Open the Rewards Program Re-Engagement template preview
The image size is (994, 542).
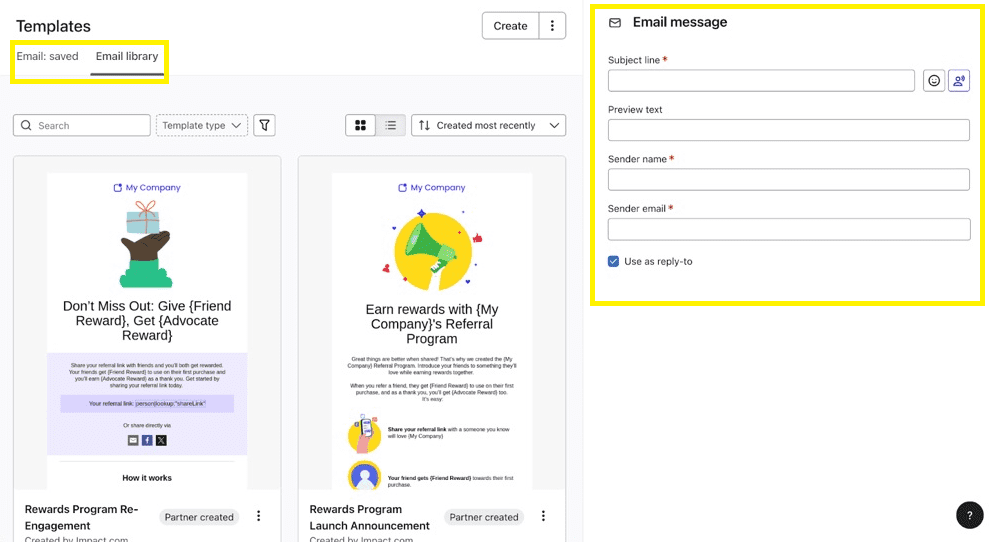(x=147, y=331)
